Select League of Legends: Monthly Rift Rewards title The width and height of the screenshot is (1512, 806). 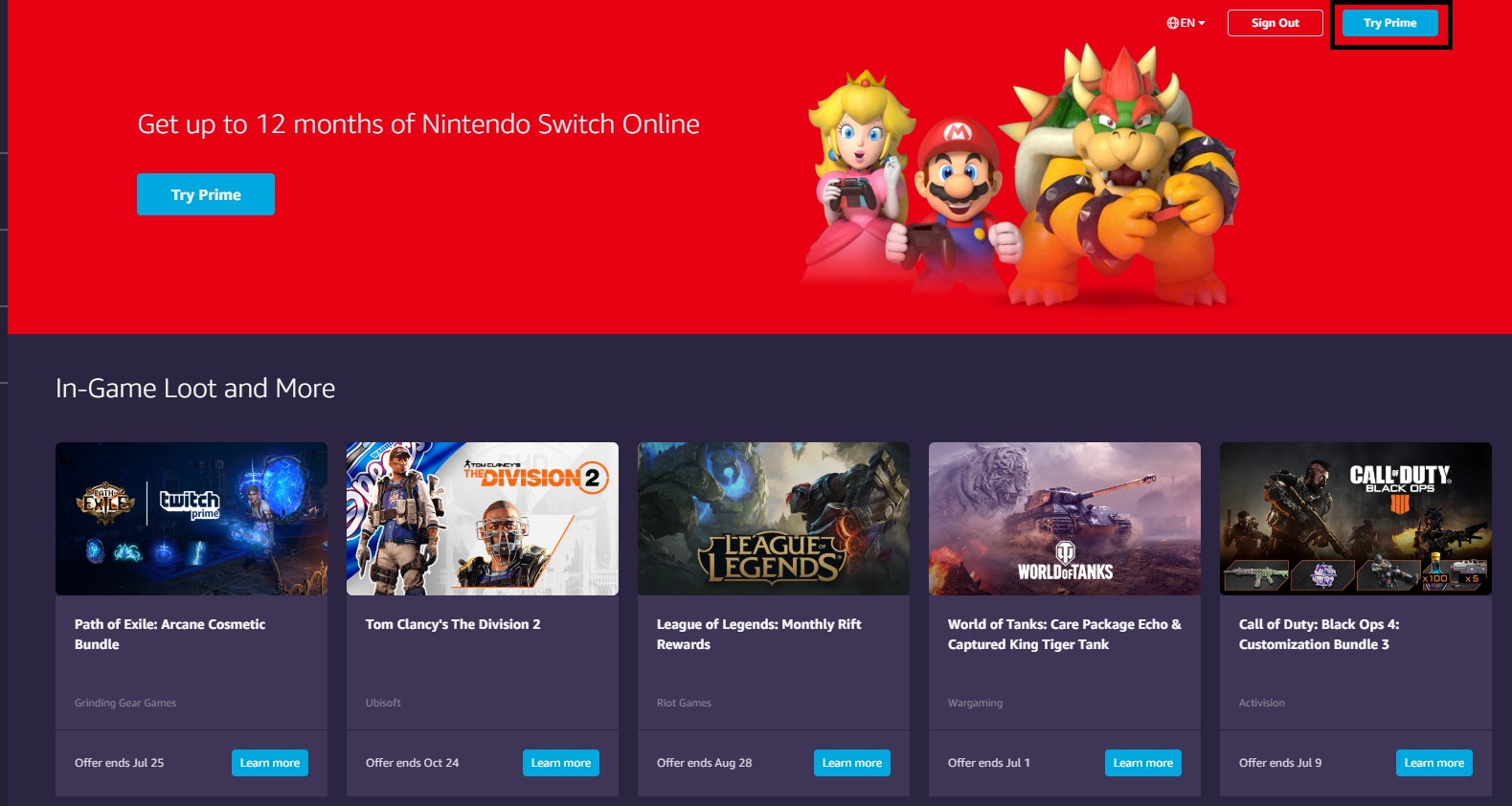point(759,634)
